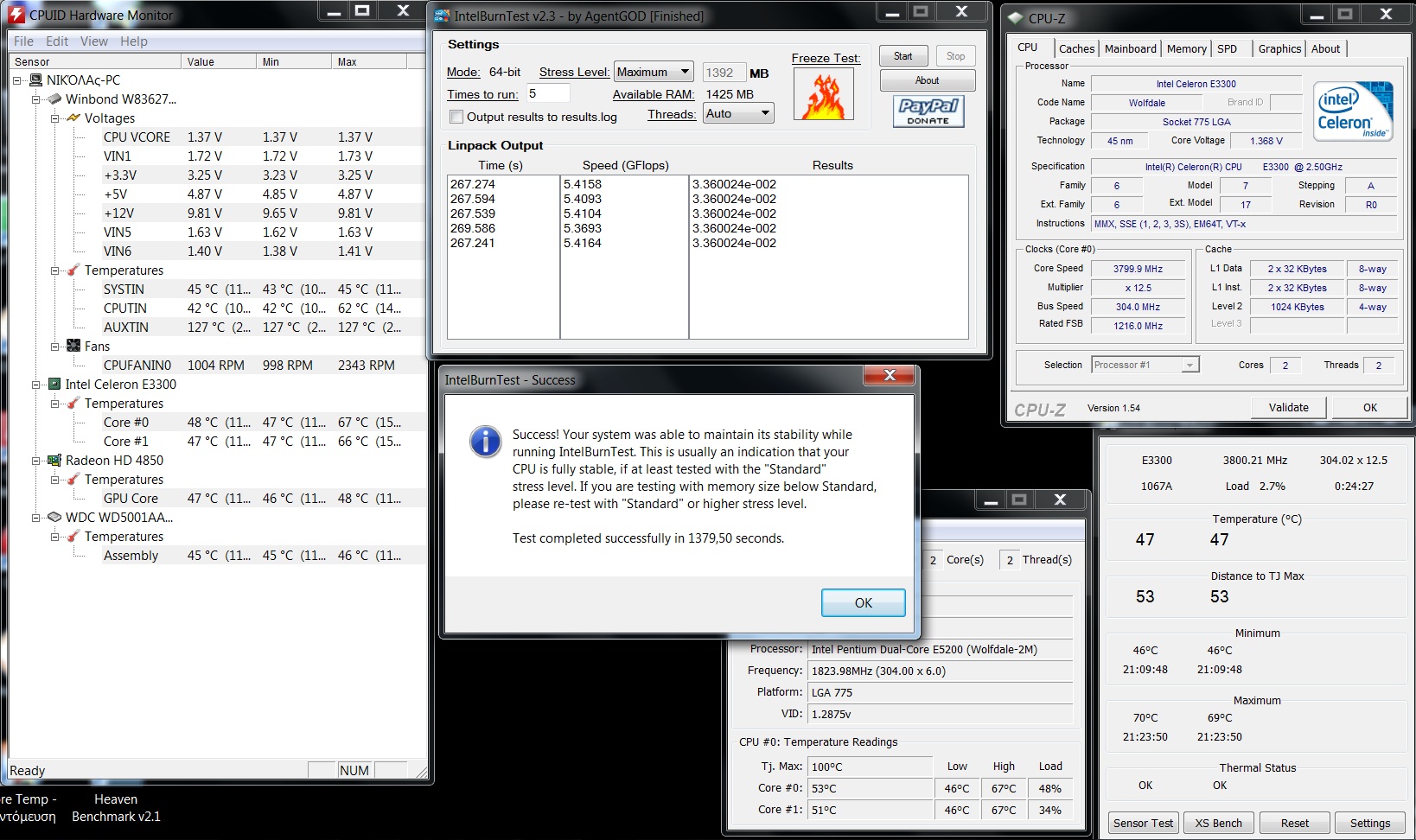Switch to Caches tab in CPU-Z

tap(1077, 49)
